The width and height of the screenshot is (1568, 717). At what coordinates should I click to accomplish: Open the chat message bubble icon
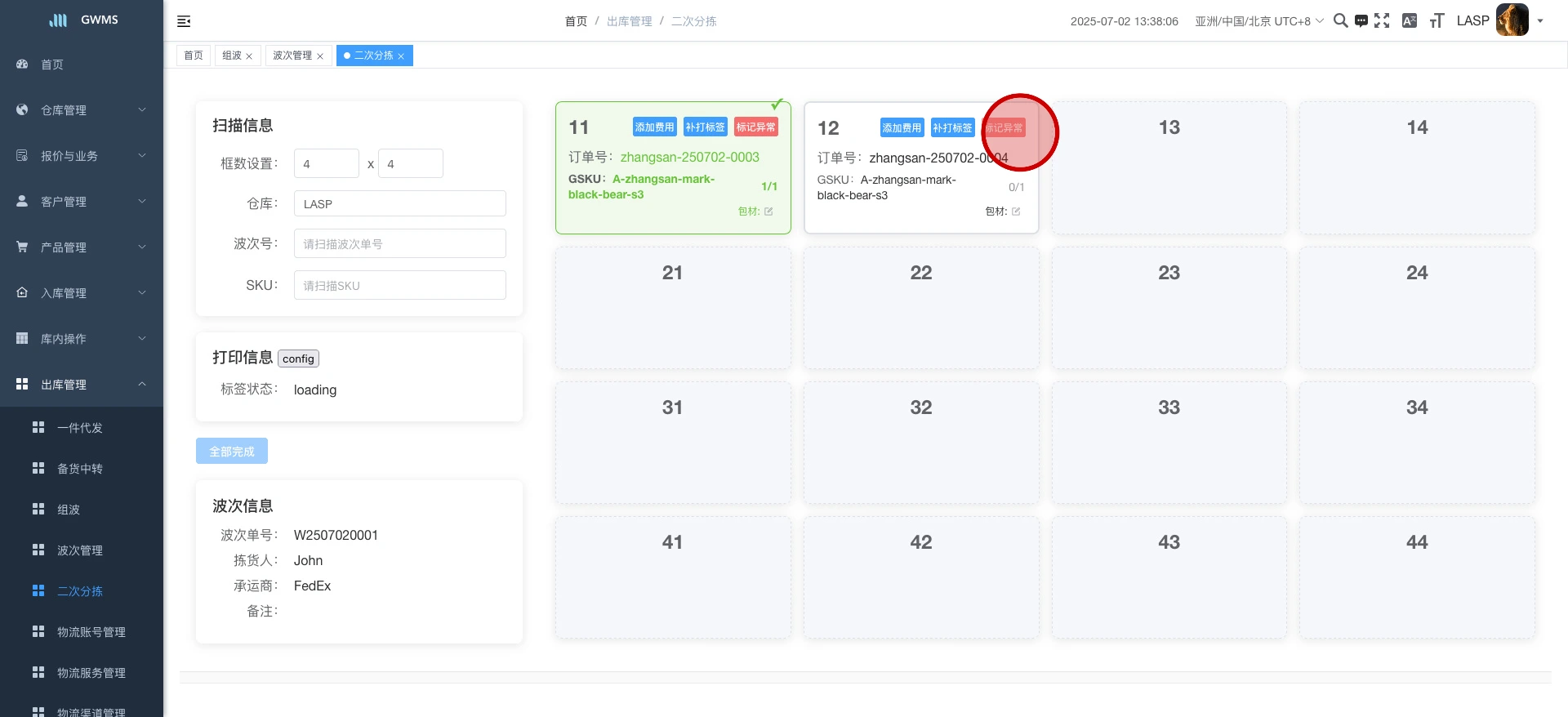[x=1361, y=21]
